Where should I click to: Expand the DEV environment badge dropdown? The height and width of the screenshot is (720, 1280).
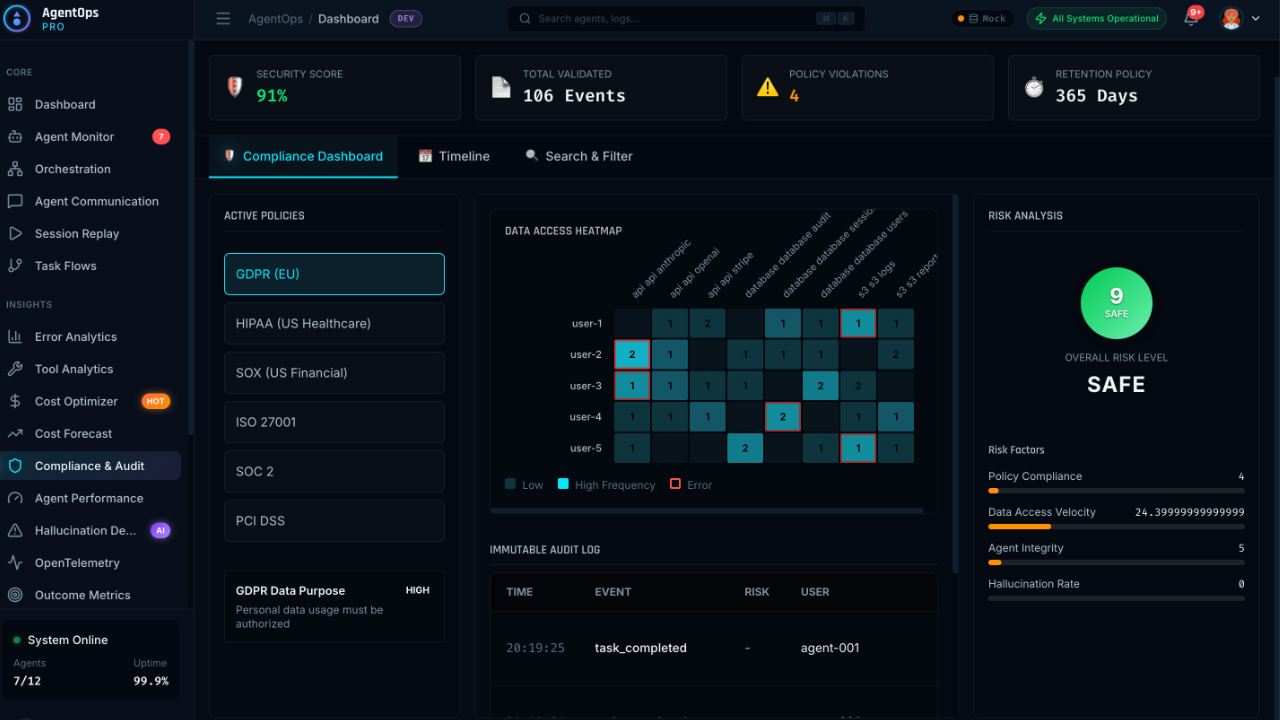pos(405,18)
